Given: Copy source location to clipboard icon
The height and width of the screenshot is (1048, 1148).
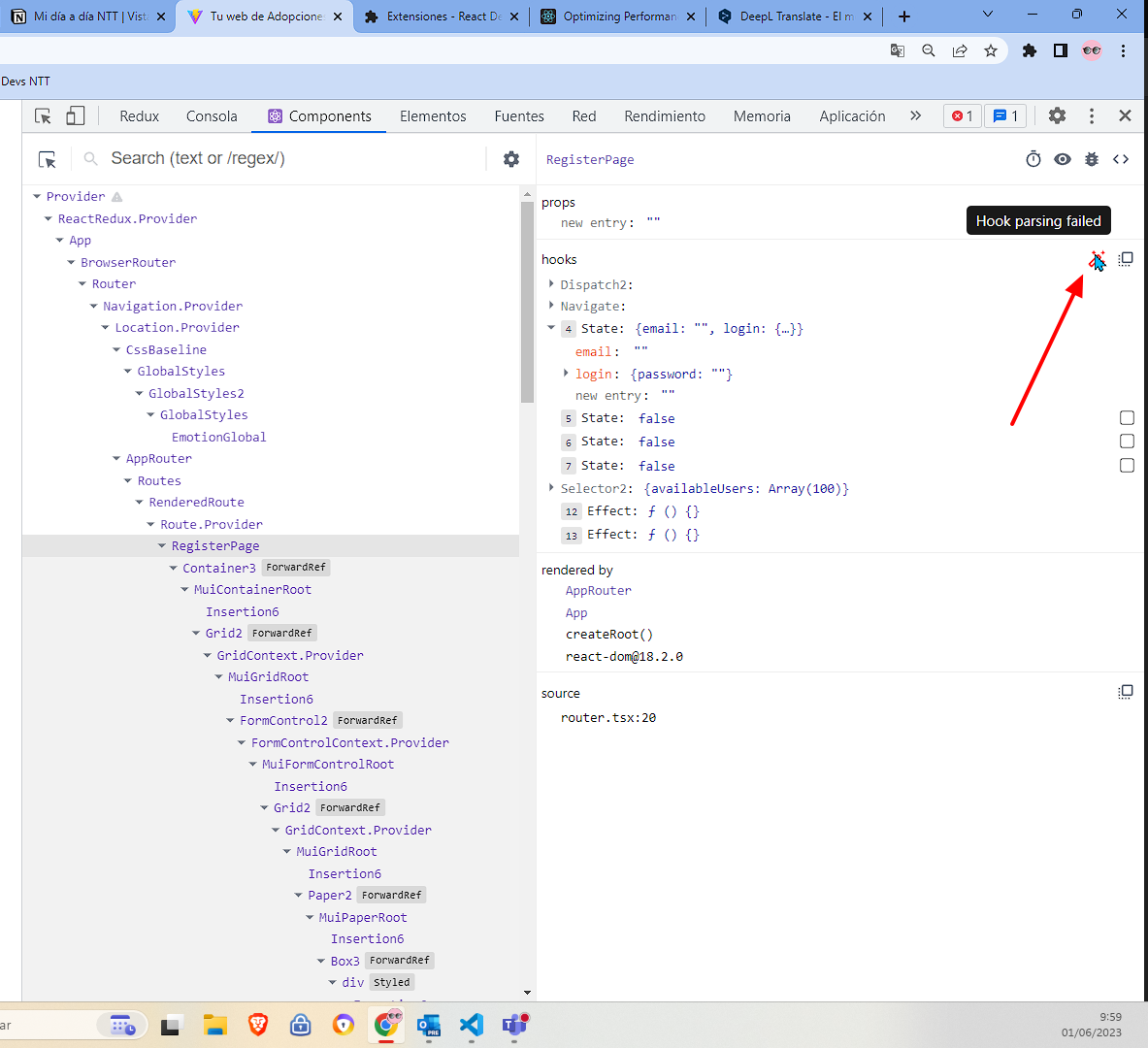Looking at the screenshot, I should [x=1126, y=692].
